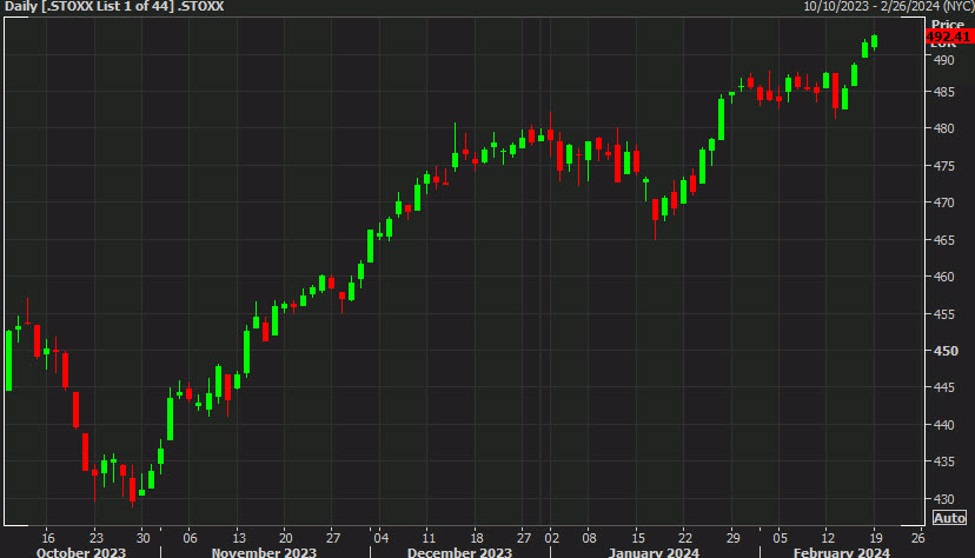
Task: Select the latest green candle near 492
Action: click(x=874, y=42)
